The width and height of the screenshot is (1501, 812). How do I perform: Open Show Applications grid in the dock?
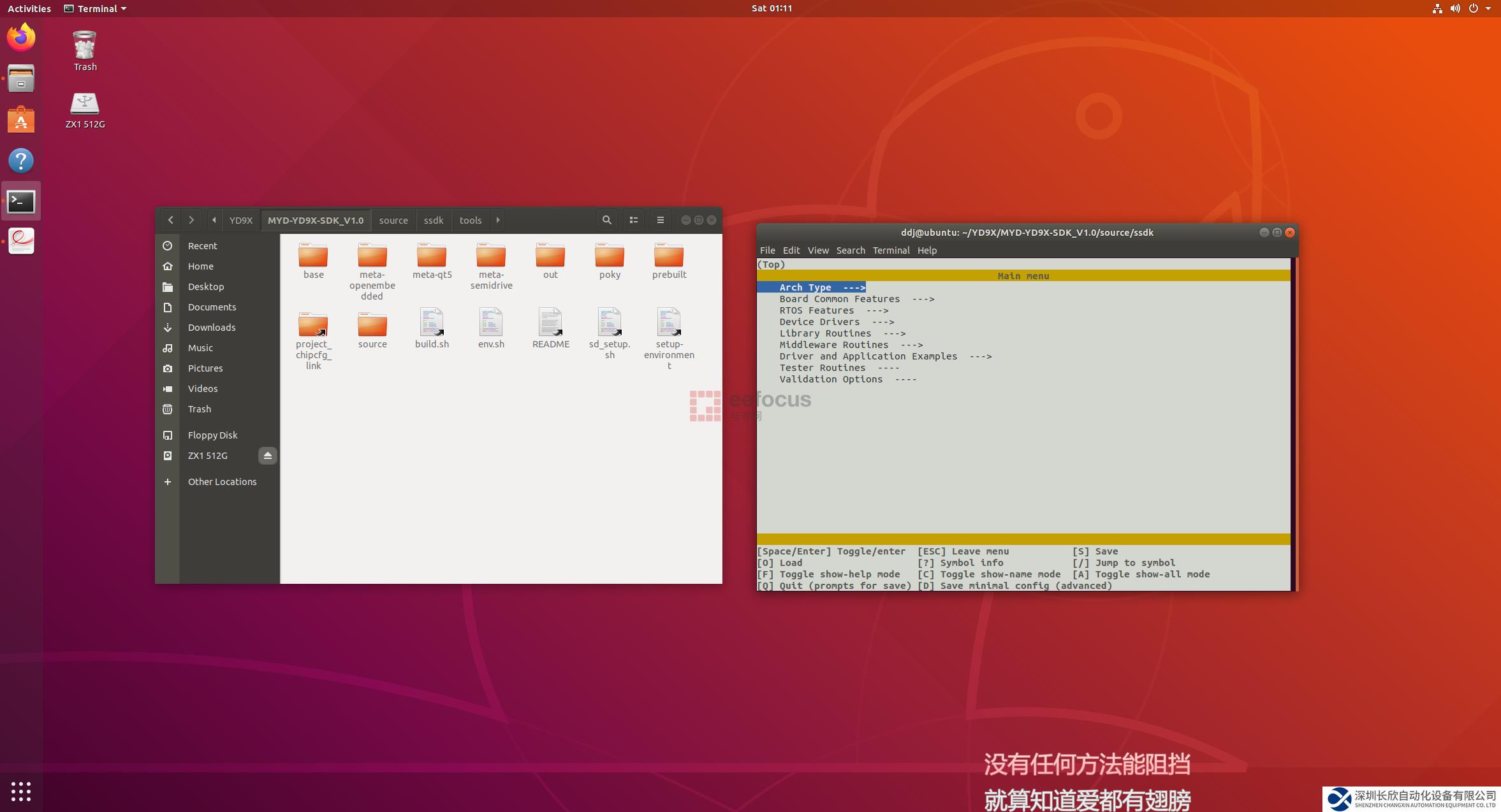(21, 791)
